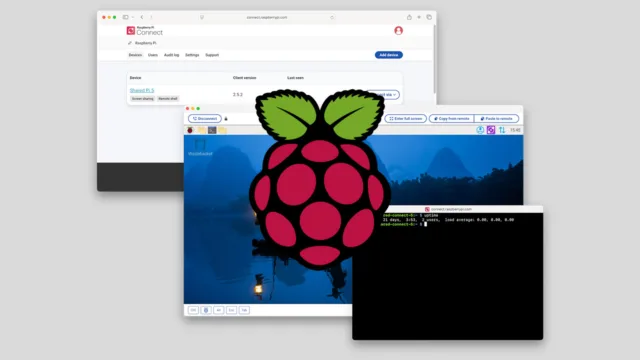Toggle the meta key button next to Ctrl
640x360 pixels.
(206, 310)
